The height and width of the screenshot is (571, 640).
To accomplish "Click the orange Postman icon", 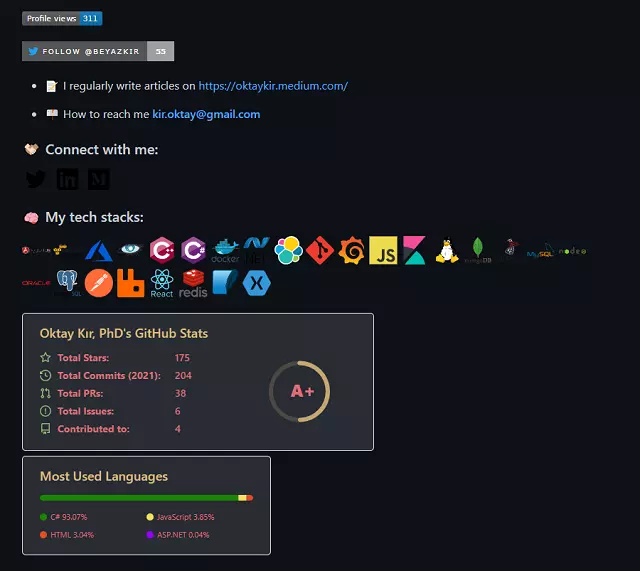I will point(99,283).
